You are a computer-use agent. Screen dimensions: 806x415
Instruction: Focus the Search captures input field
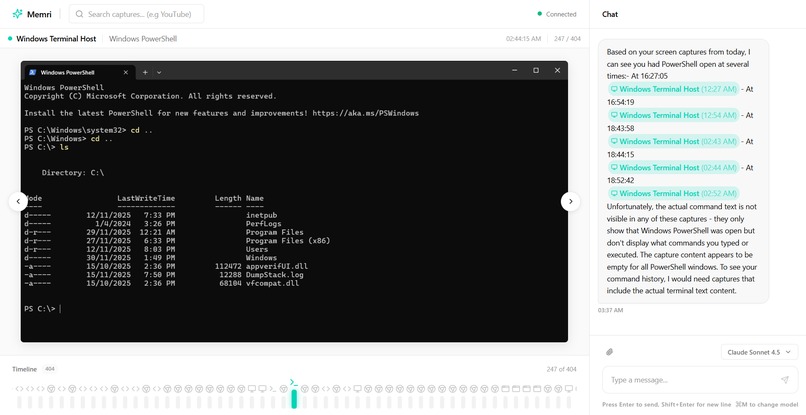[x=136, y=14]
